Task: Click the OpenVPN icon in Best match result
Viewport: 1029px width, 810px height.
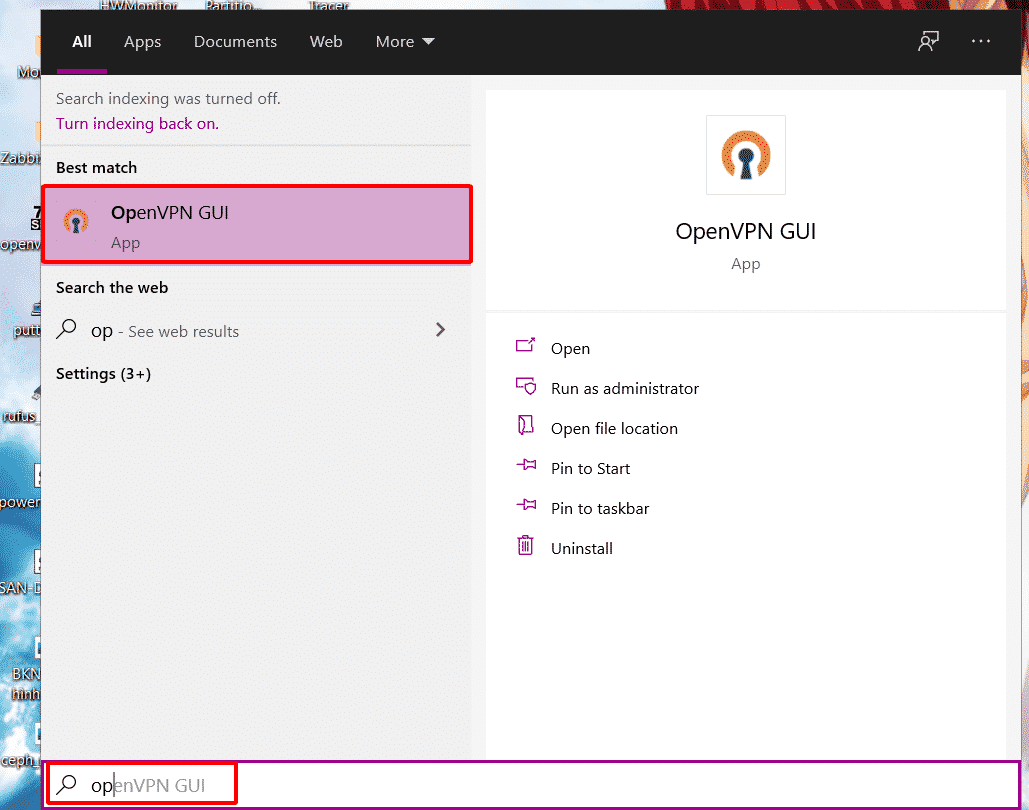Action: coord(76,222)
